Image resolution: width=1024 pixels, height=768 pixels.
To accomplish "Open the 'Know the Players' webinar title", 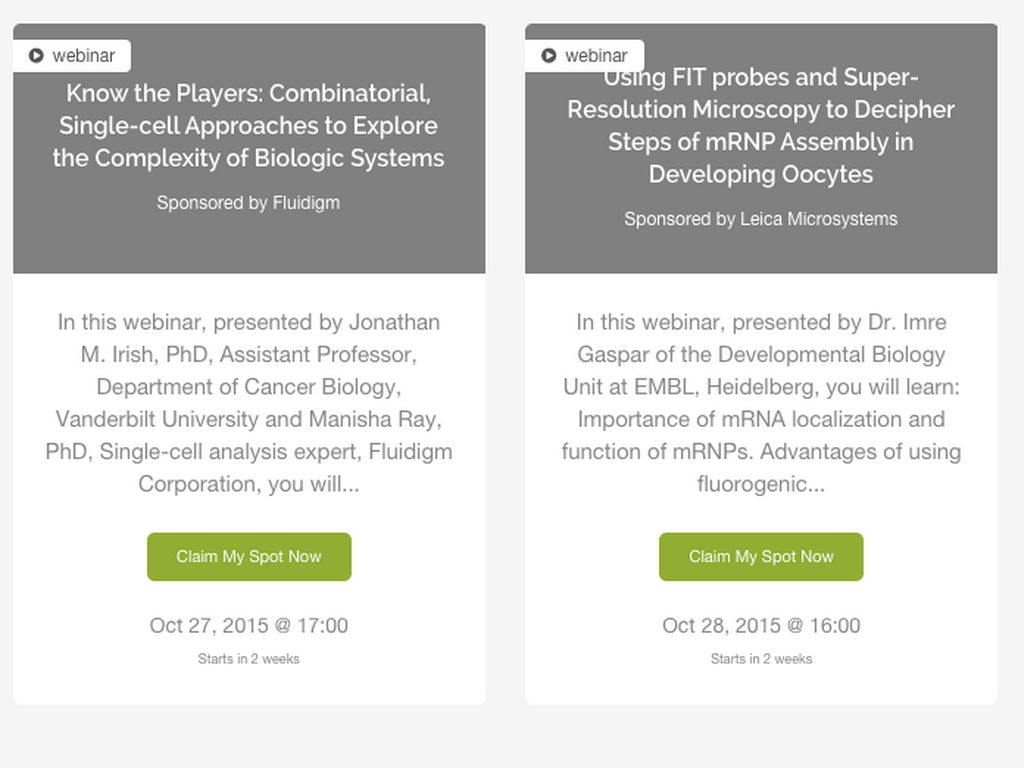I will coord(249,126).
